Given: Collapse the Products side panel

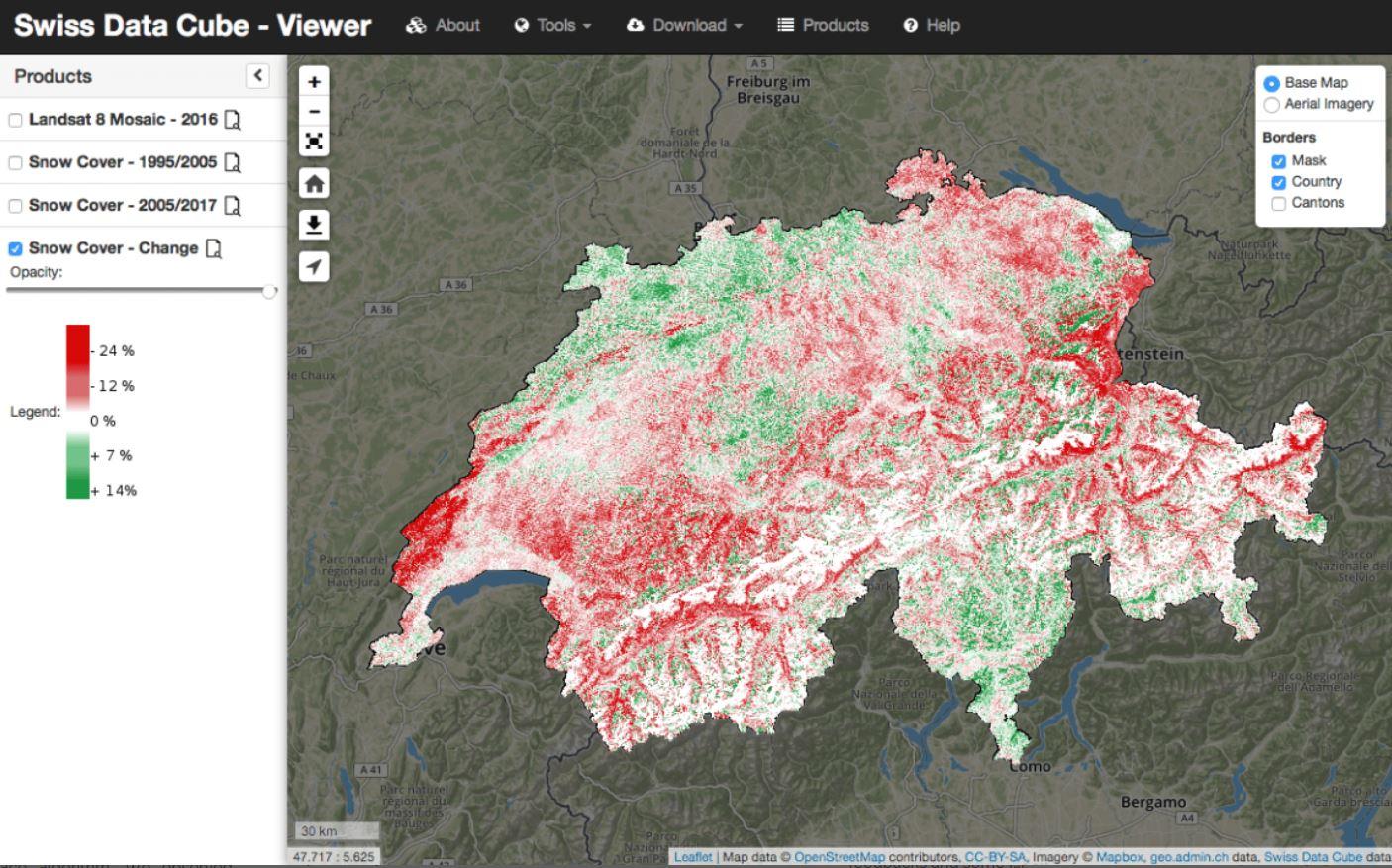Looking at the screenshot, I should pyautogui.click(x=257, y=75).
